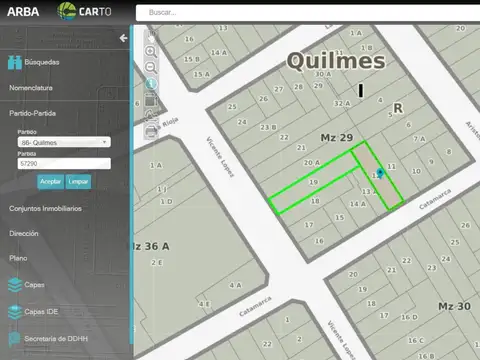Click the Limpiar button
This screenshot has width=480, height=360.
[x=78, y=182]
